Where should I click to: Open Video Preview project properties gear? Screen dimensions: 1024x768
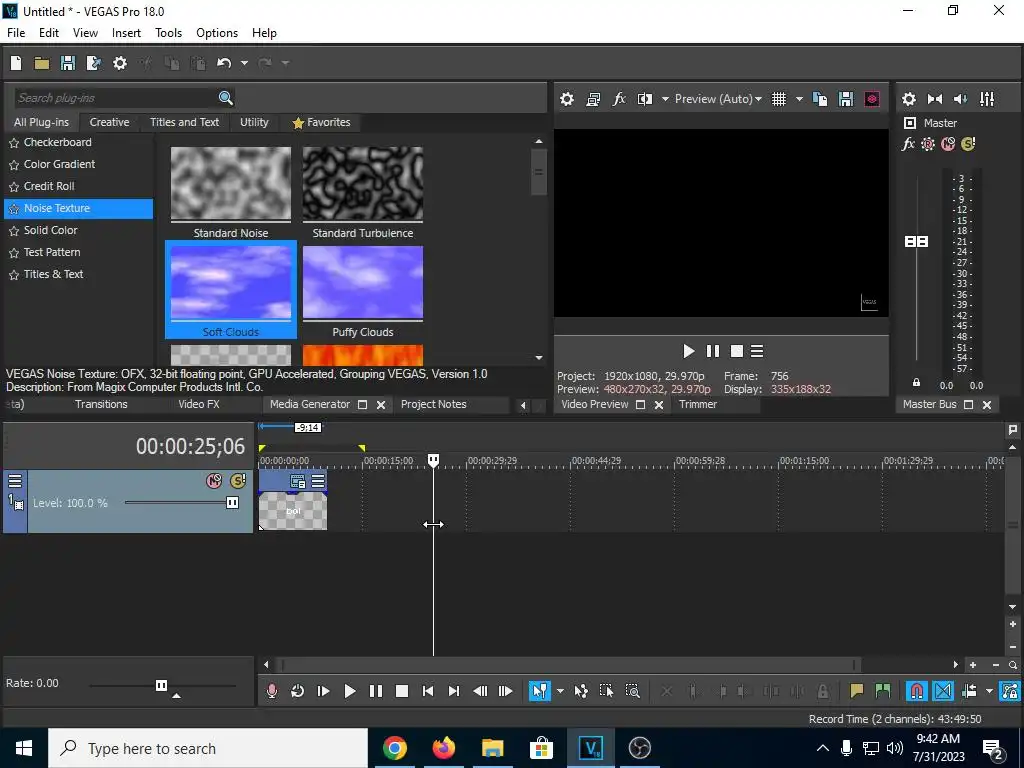[567, 99]
